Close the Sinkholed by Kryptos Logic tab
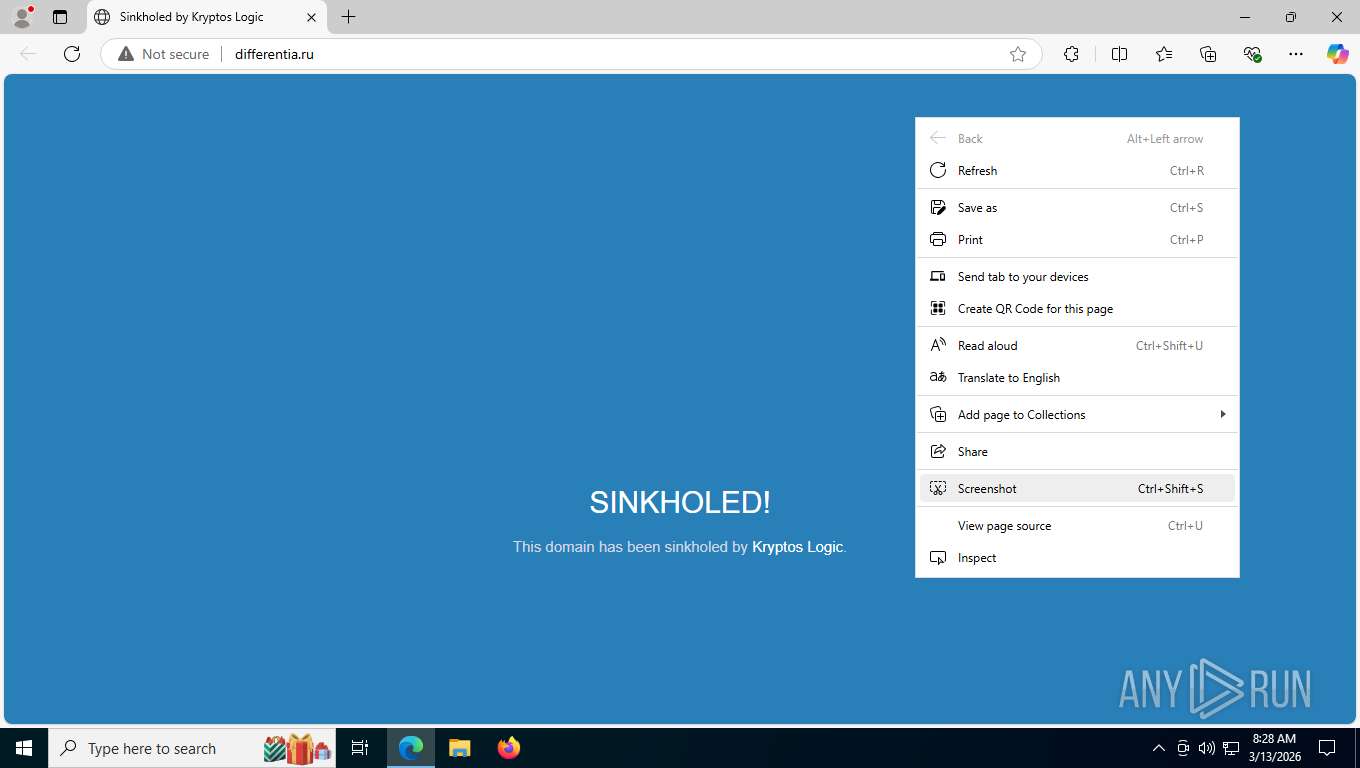Image resolution: width=1360 pixels, height=768 pixels. click(311, 17)
